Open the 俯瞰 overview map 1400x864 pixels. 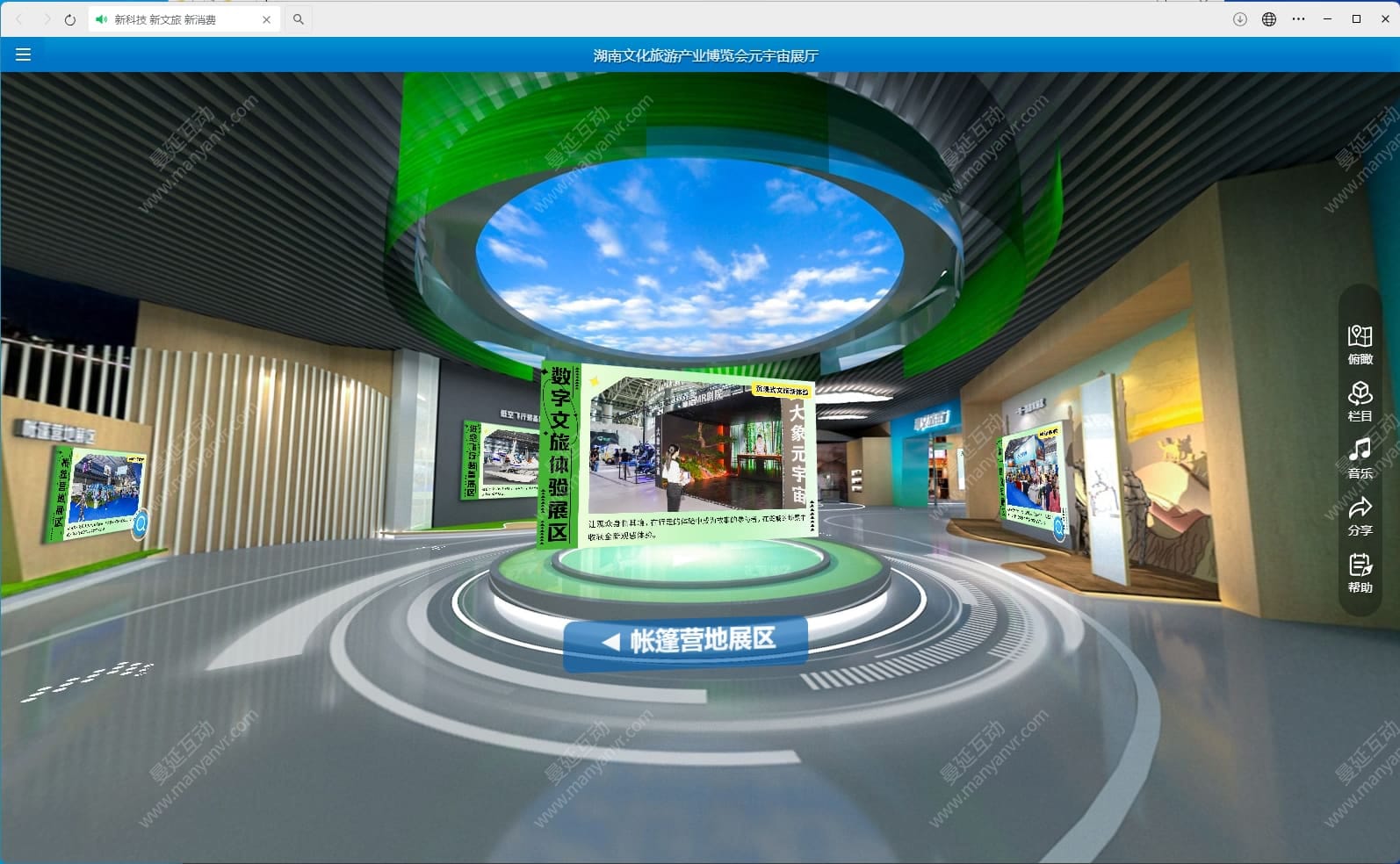coord(1360,344)
